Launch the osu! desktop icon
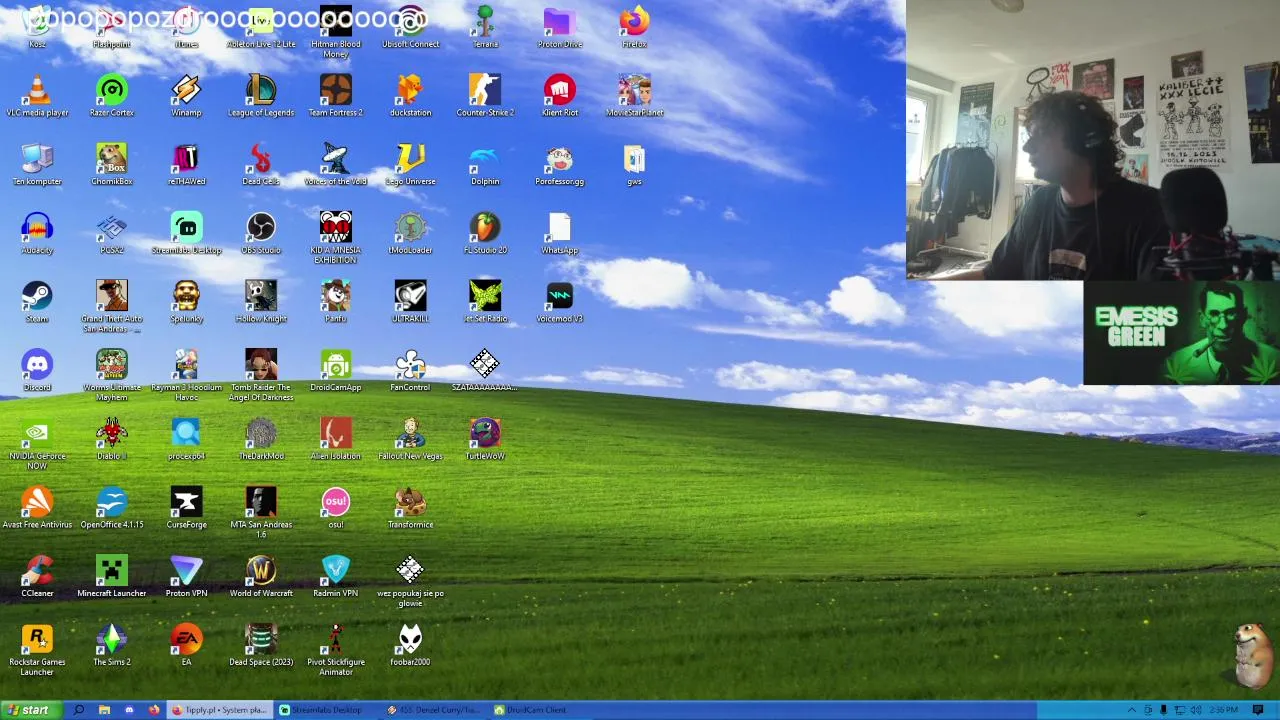The height and width of the screenshot is (720, 1280). pos(336,508)
